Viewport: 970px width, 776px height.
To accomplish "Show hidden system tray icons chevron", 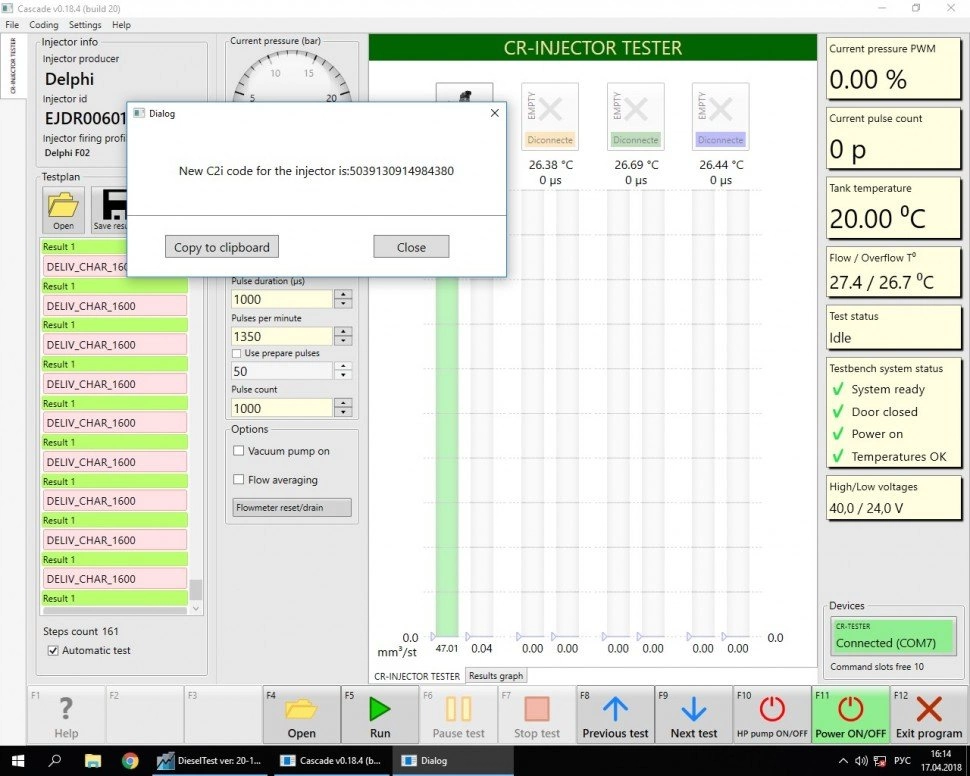I will click(843, 761).
